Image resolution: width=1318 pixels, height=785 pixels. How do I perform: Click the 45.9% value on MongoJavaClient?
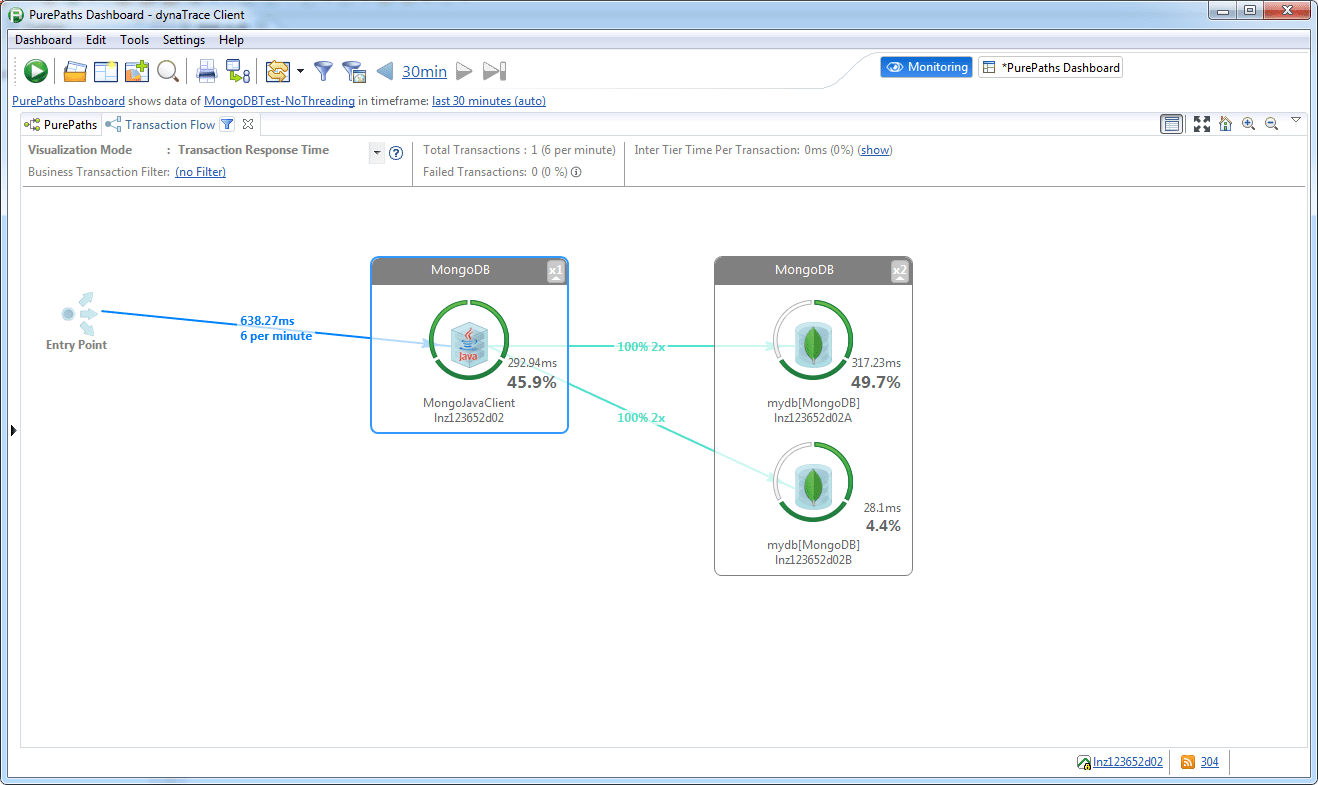point(532,382)
